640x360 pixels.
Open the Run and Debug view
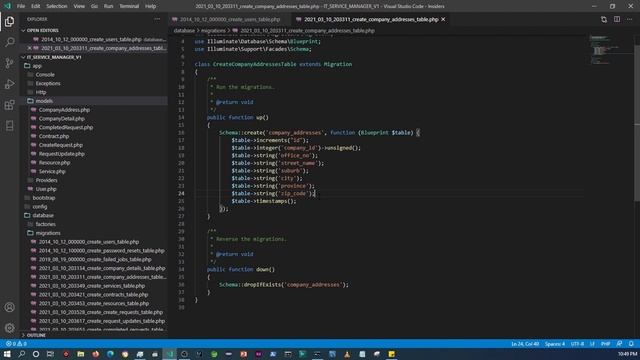point(9,84)
